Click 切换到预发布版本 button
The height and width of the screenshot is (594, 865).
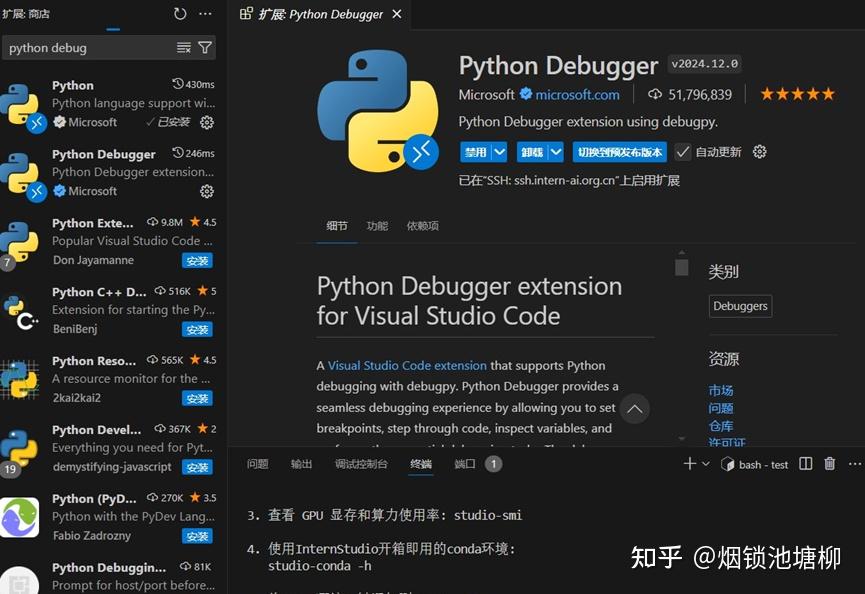[x=620, y=153]
